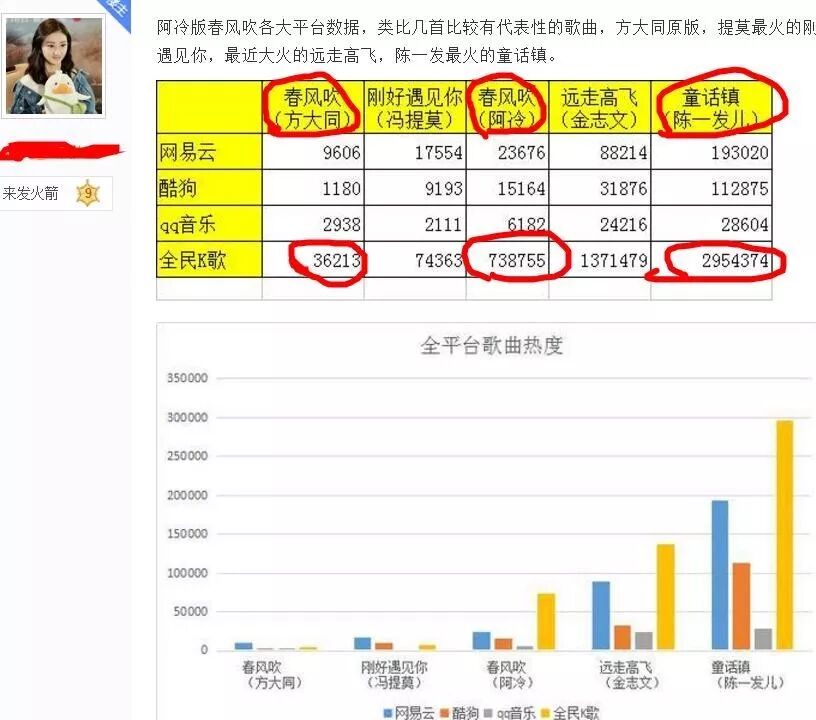The width and height of the screenshot is (816, 720).
Task: Click the yellow 全民K歌 legend swatch
Action: point(546,713)
